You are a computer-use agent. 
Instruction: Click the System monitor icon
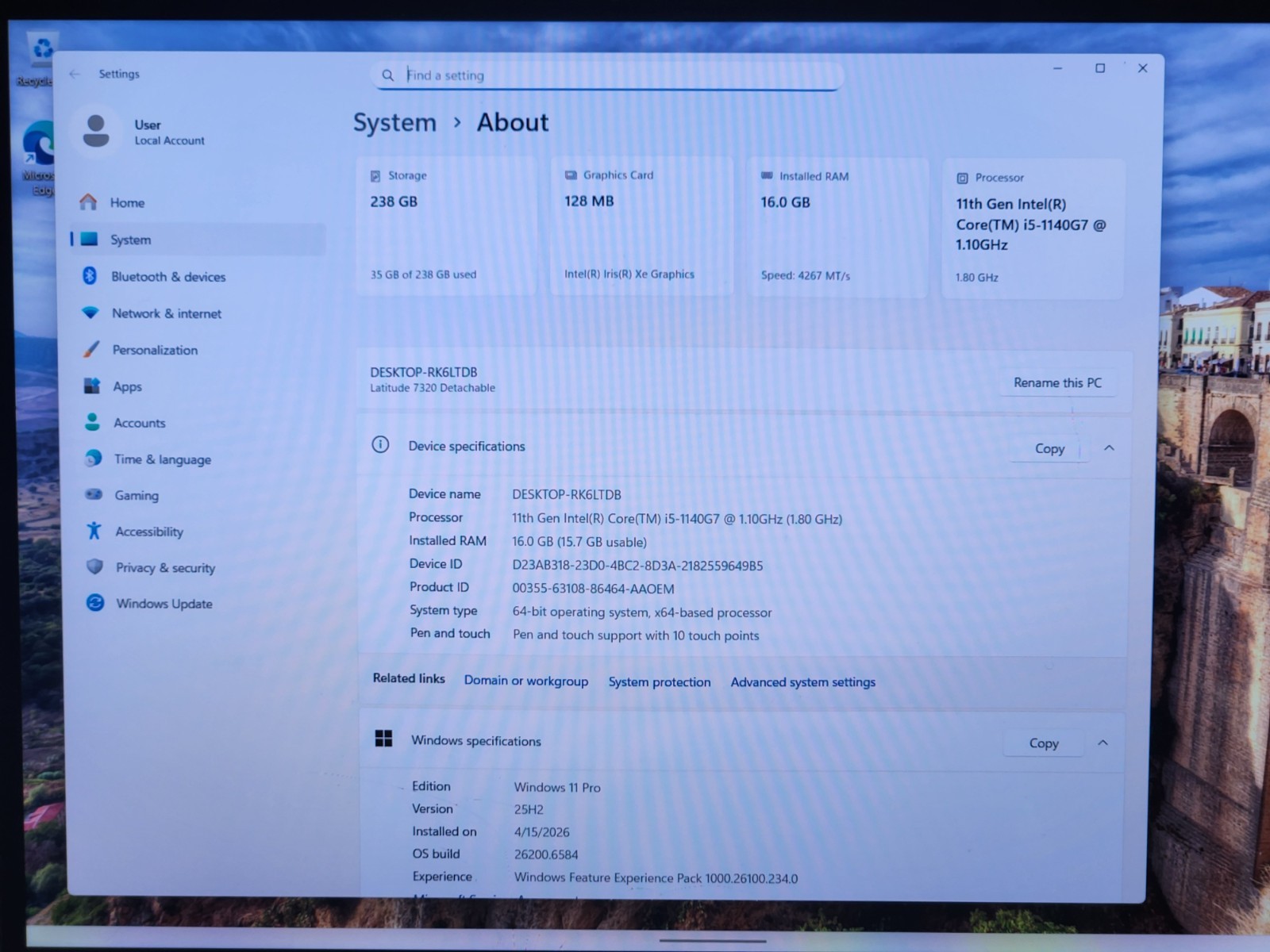coord(89,239)
